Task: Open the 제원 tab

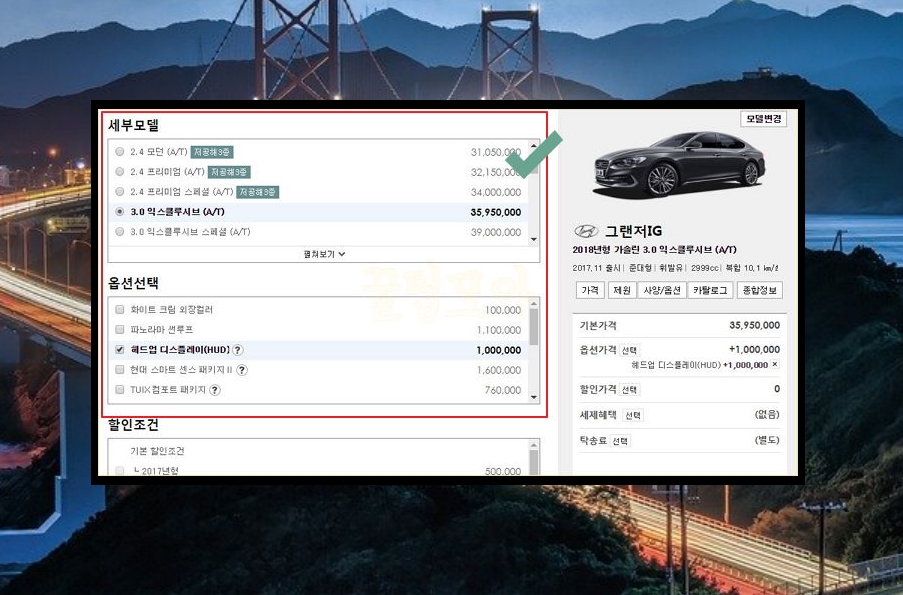Action: point(622,290)
